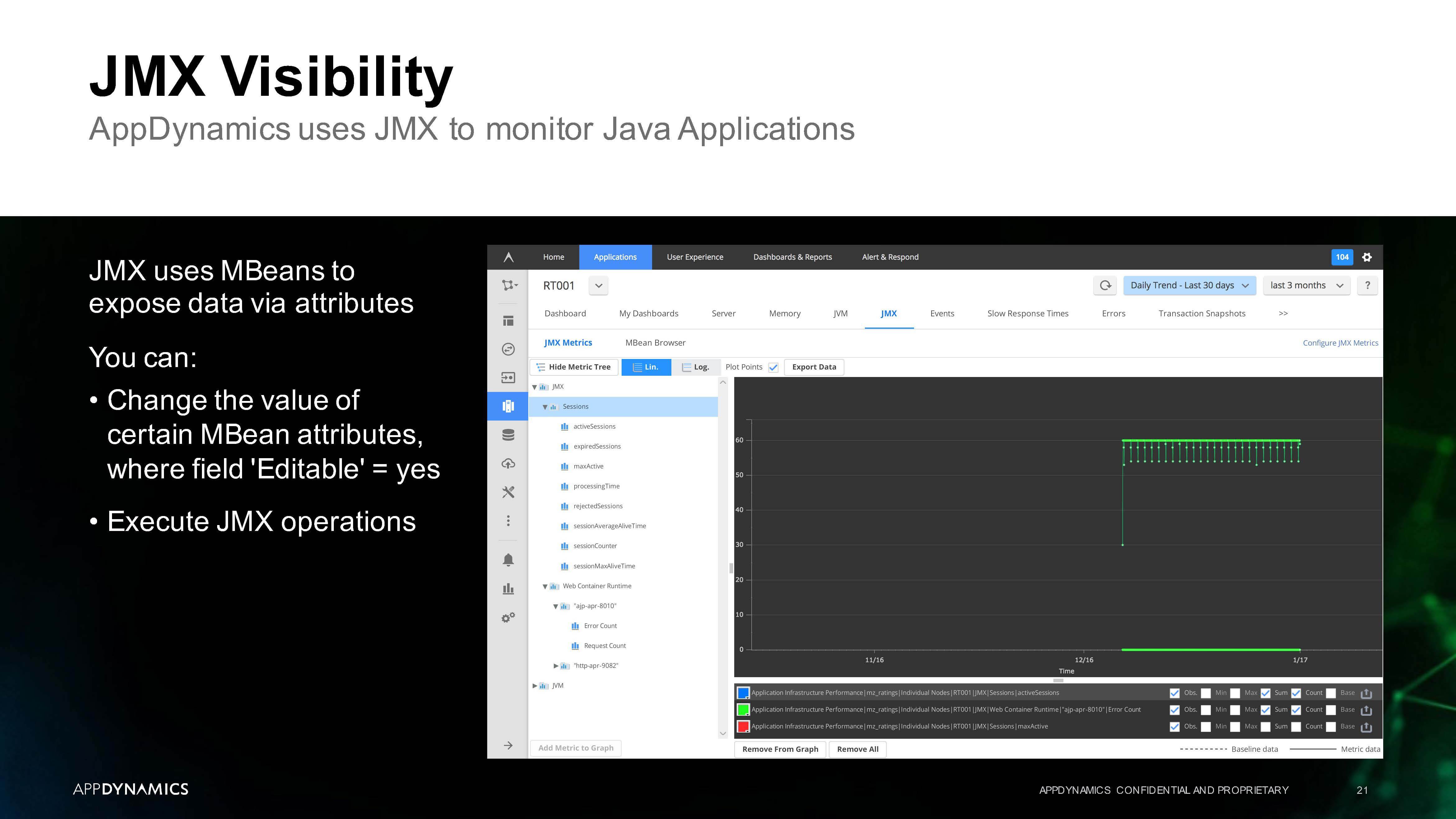Click the refresh icon button
Image resolution: width=1456 pixels, height=819 pixels.
(1105, 286)
